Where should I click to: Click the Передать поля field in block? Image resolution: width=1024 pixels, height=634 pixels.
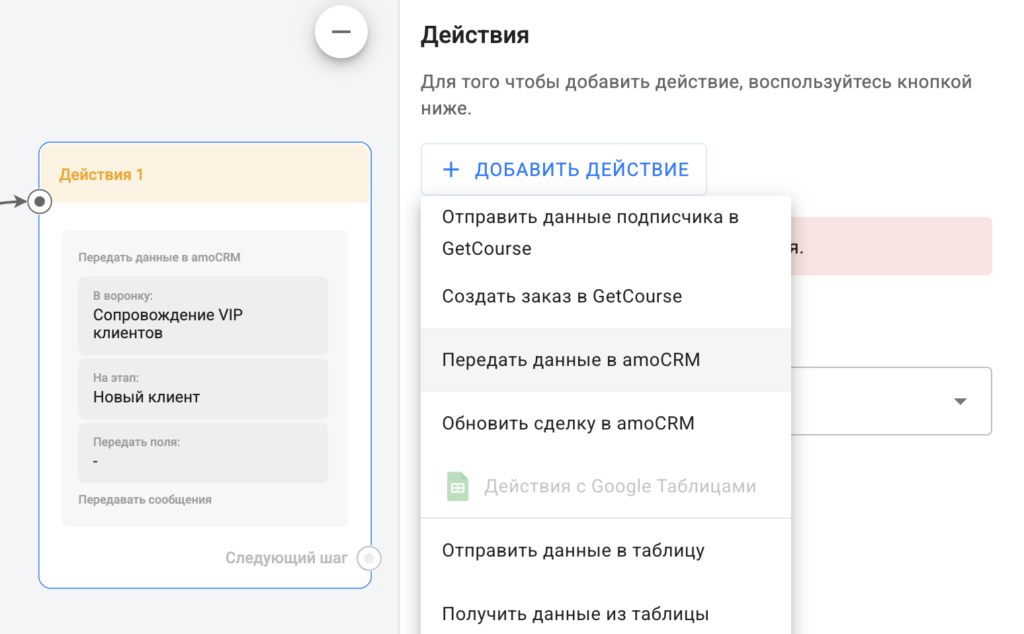(x=204, y=452)
